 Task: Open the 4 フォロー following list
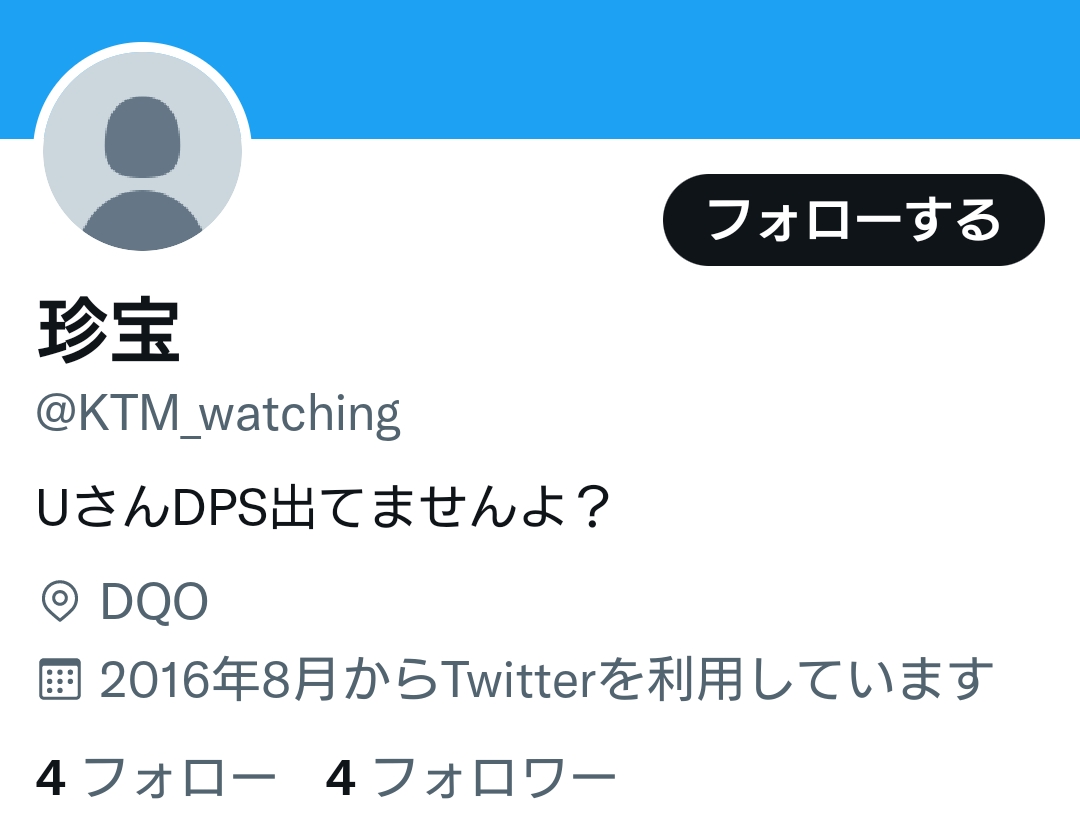coord(156,777)
